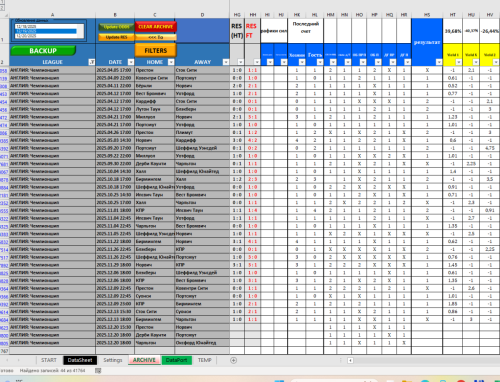This screenshot has width=500, height=382.
Task: Open the HOME column filter dropdown
Action: (x=171, y=62)
